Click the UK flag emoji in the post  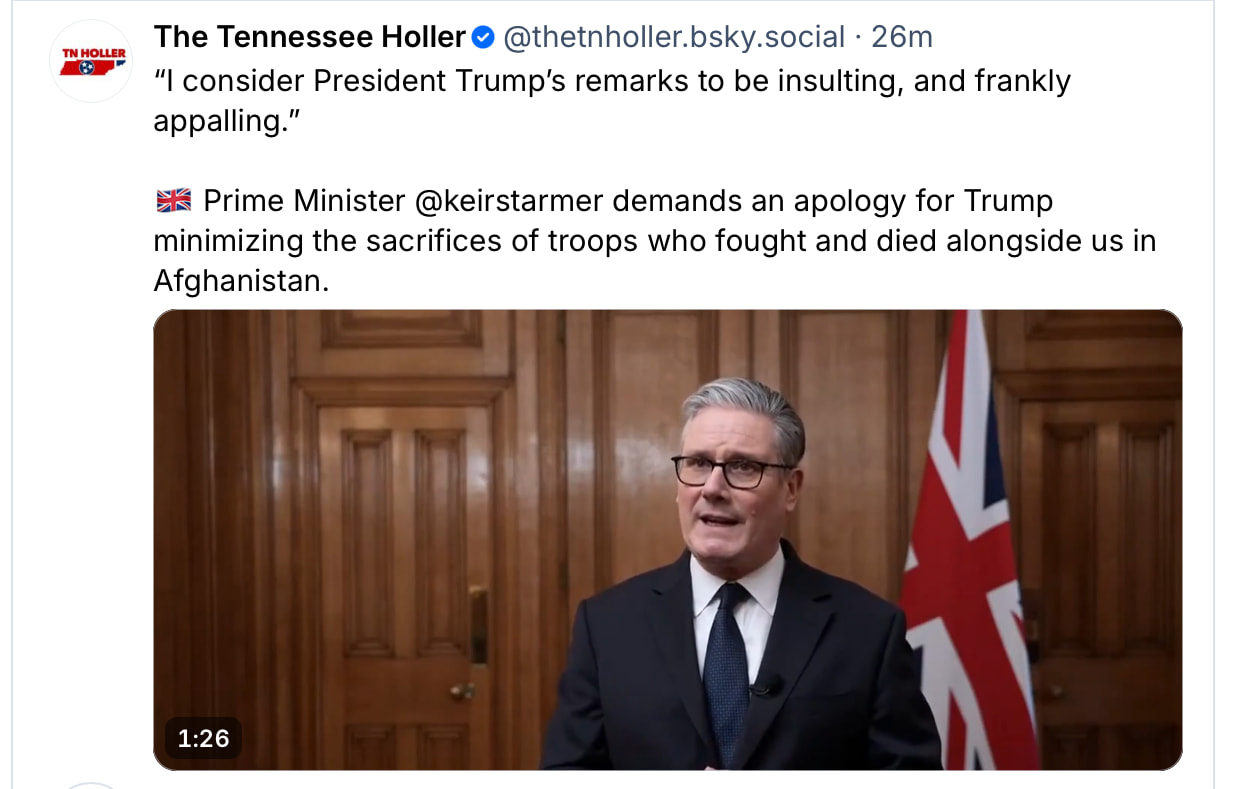173,202
